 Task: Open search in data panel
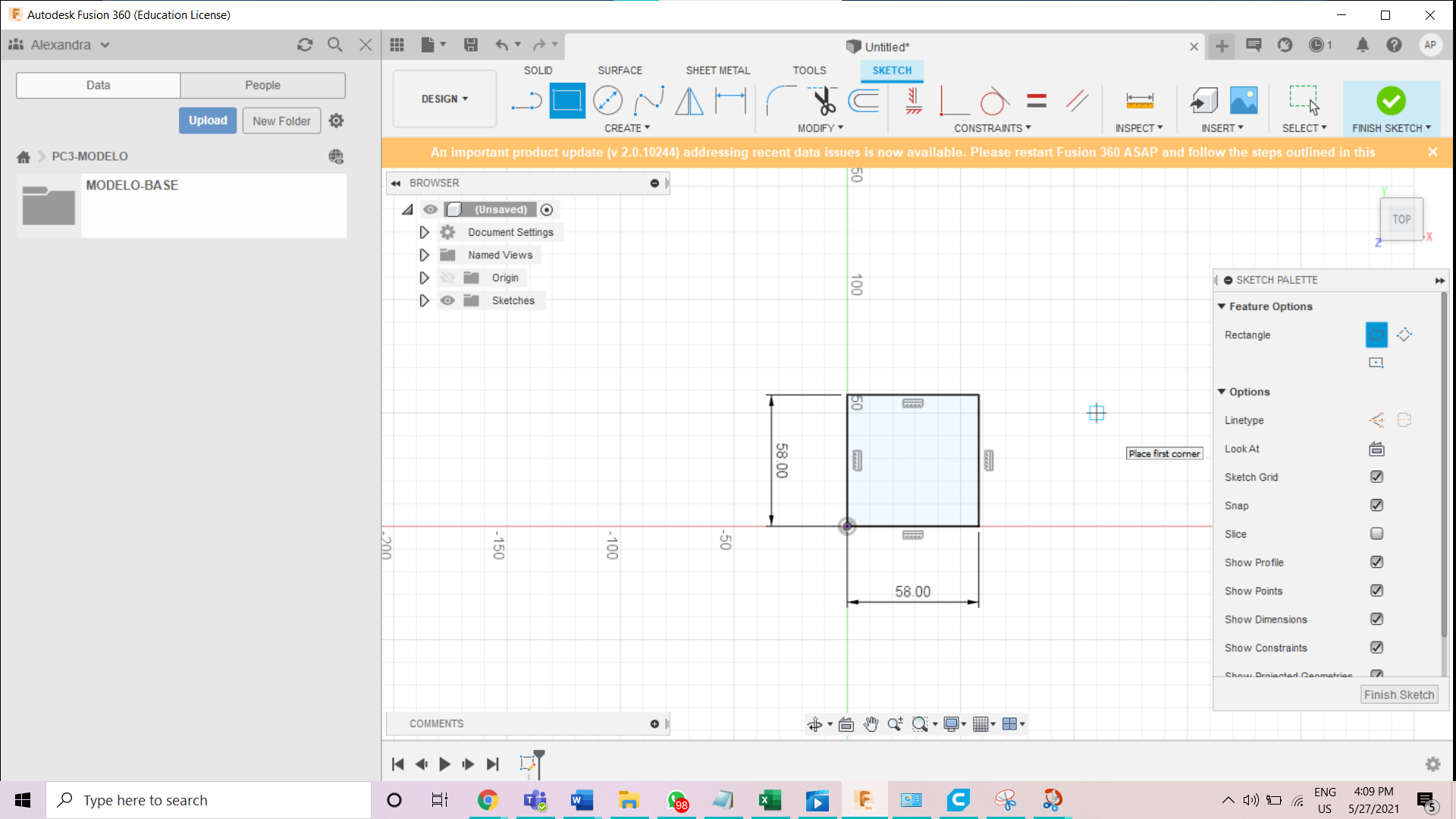tap(335, 45)
